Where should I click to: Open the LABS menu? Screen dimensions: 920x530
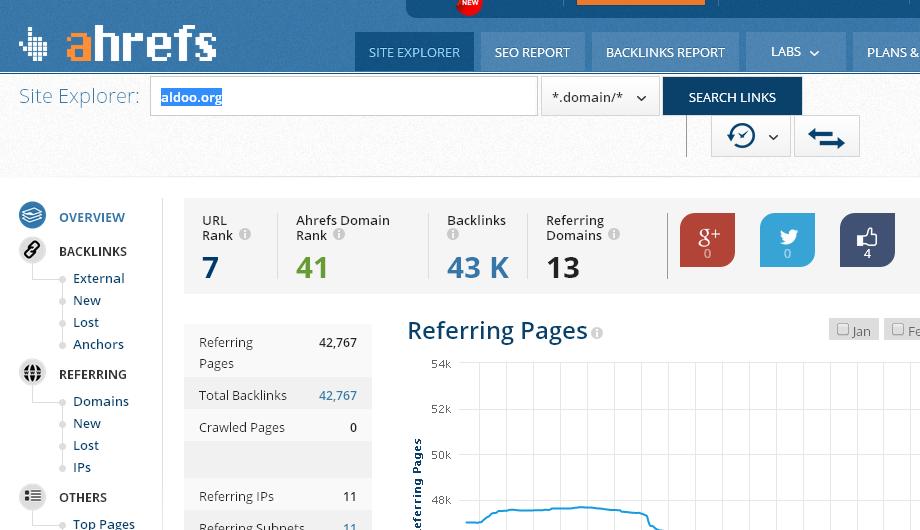point(795,52)
